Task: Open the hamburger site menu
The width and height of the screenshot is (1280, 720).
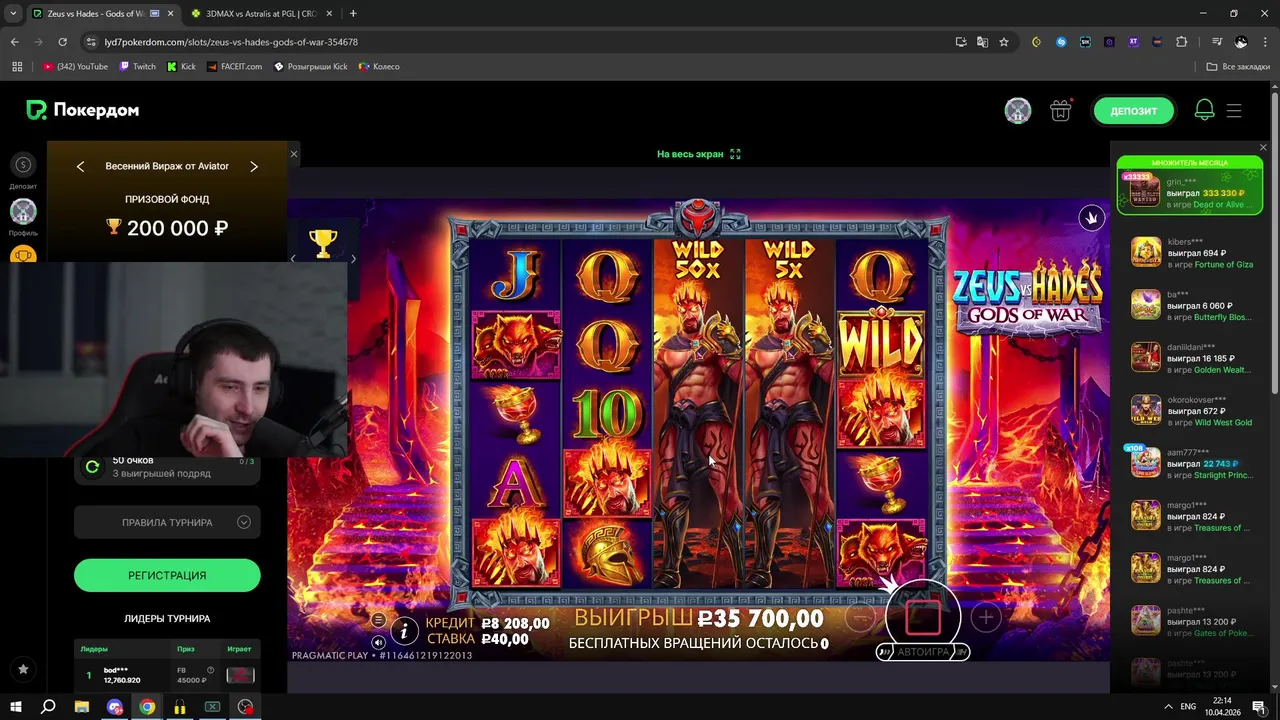Action: click(1234, 111)
